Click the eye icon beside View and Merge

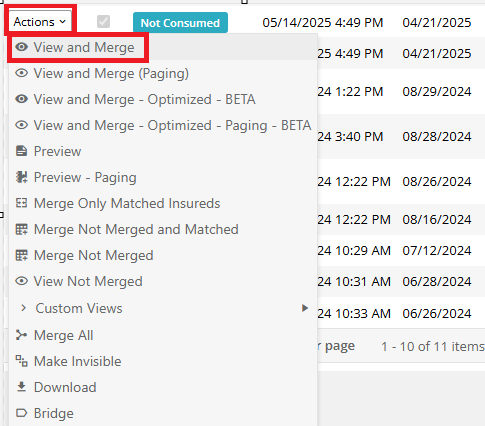tap(22, 47)
